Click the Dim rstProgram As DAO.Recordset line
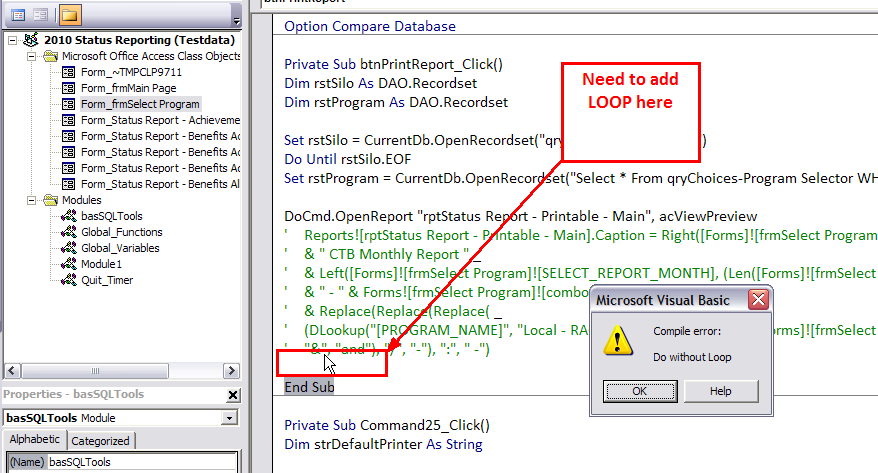The width and height of the screenshot is (878, 473). [396, 102]
